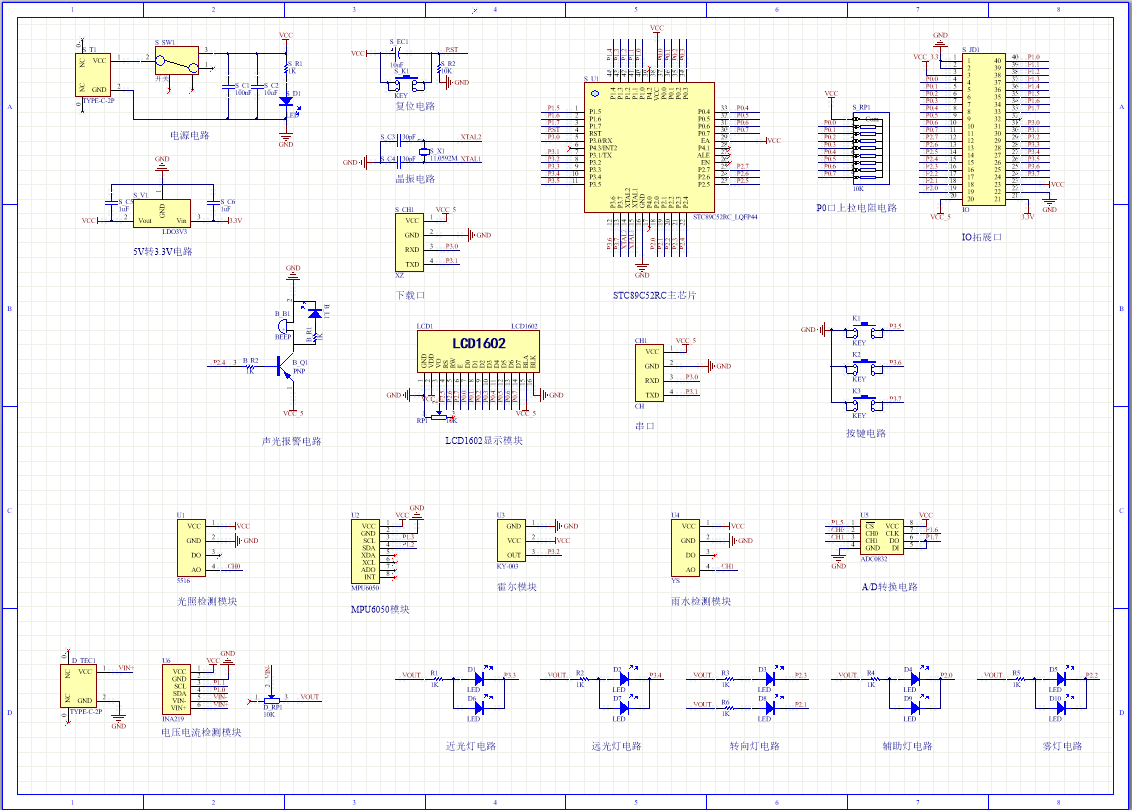Select the STC89C52RC_LQFP44 chip body
The width and height of the screenshot is (1132, 810).
pos(649,147)
